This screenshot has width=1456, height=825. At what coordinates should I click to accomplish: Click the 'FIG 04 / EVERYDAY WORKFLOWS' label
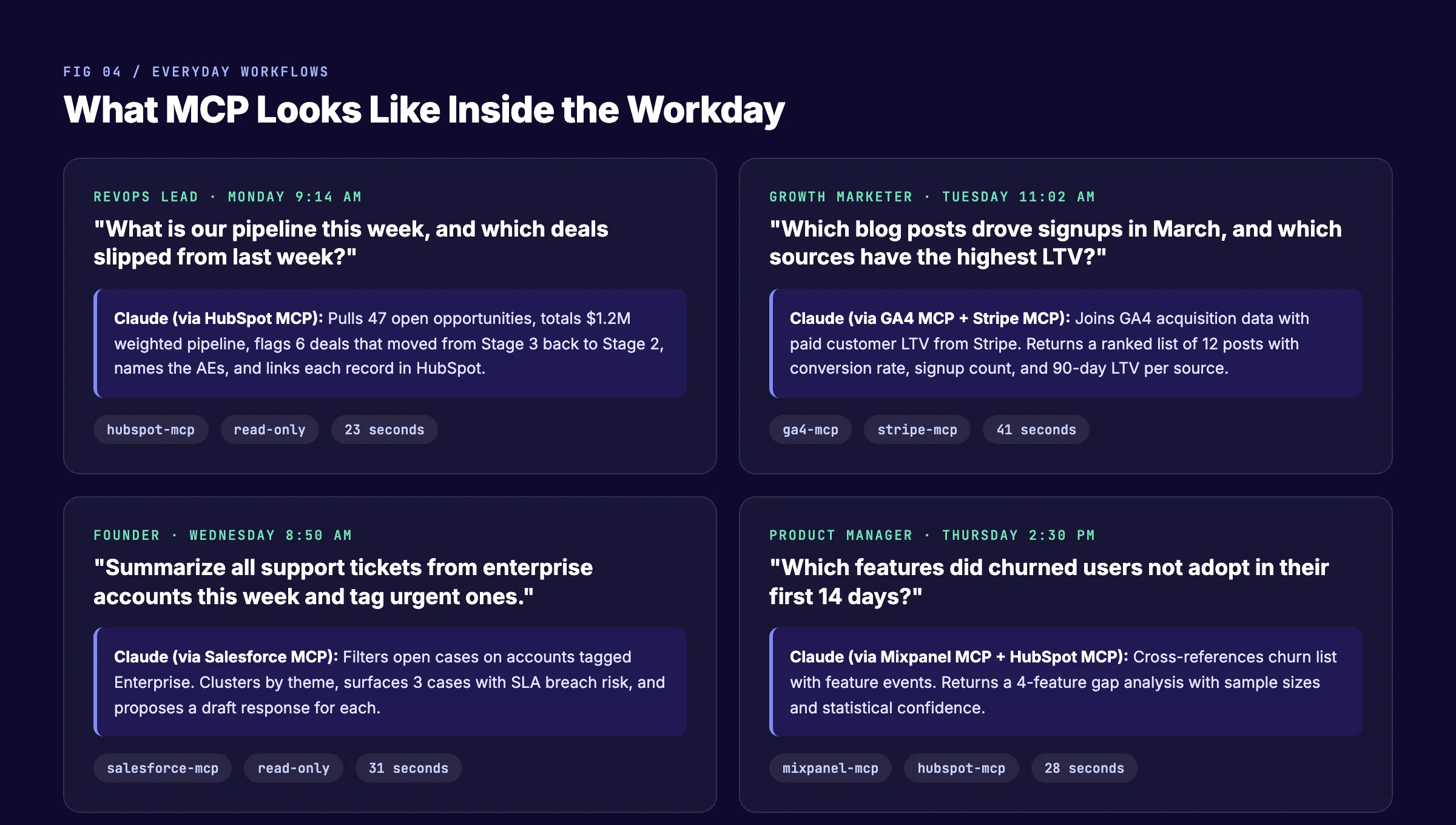(x=196, y=72)
